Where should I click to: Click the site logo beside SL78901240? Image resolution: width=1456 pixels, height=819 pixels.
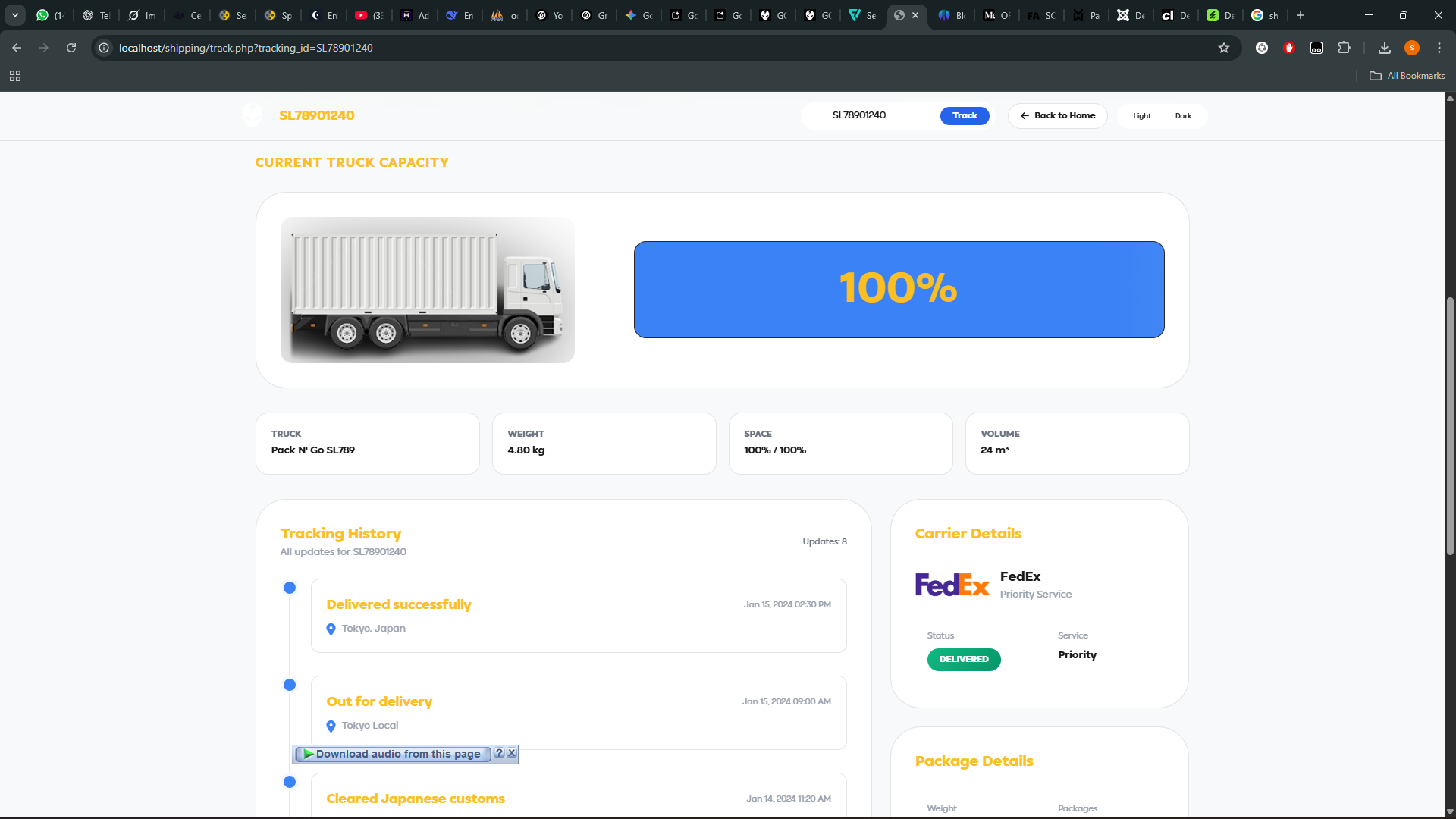pyautogui.click(x=253, y=115)
